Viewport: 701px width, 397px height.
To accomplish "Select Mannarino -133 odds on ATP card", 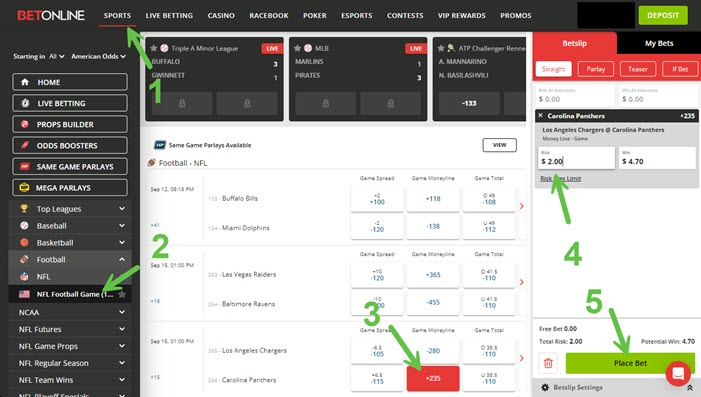I will click(469, 103).
